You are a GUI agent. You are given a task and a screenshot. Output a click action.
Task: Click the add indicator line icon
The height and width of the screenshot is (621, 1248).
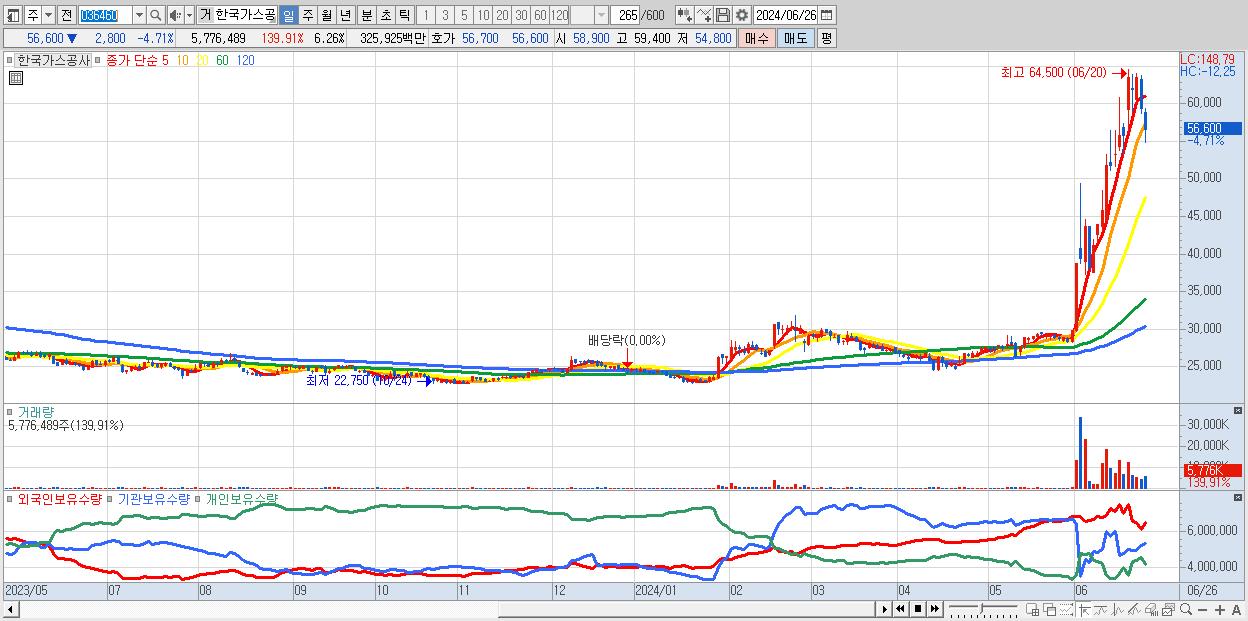point(704,15)
